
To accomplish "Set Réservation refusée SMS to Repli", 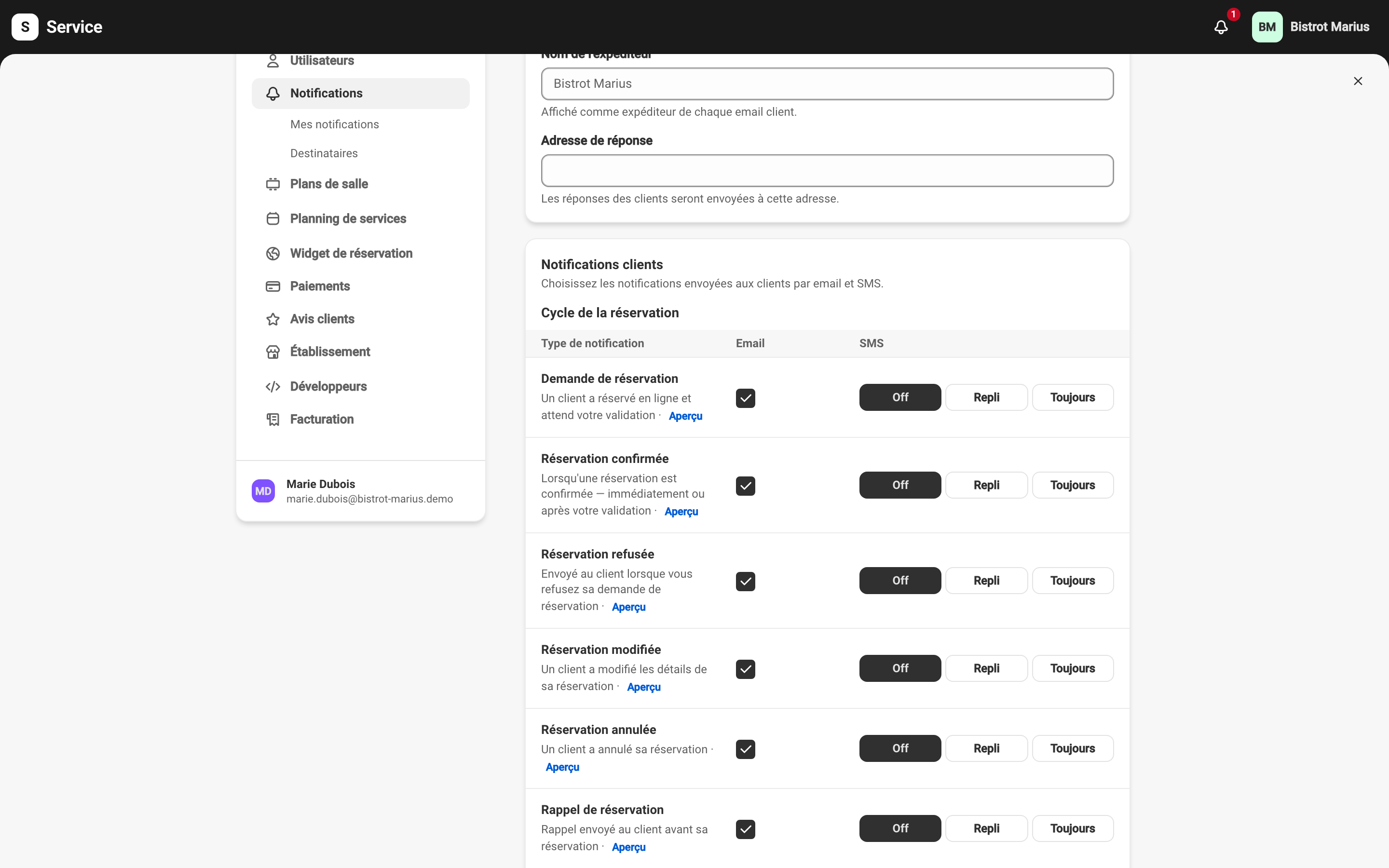I will point(986,581).
